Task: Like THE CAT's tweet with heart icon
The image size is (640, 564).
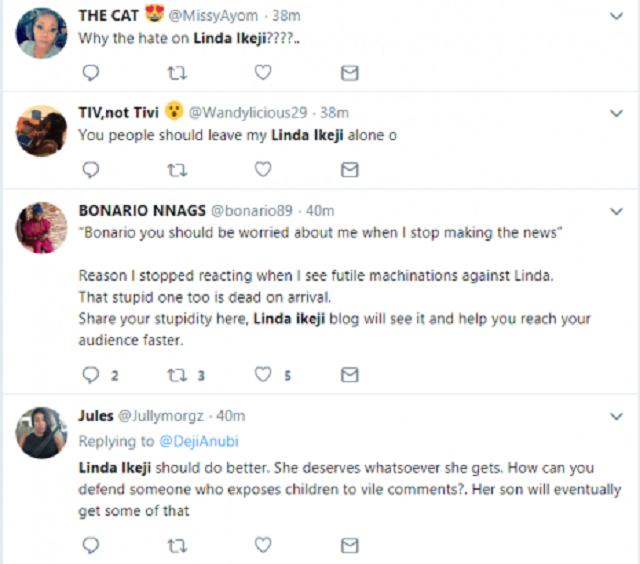Action: tap(262, 72)
